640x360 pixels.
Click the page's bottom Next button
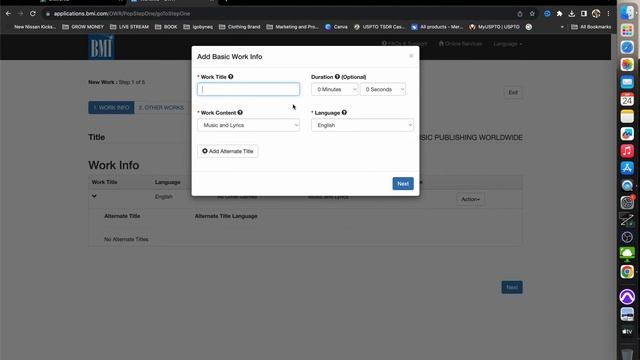tap(512, 287)
